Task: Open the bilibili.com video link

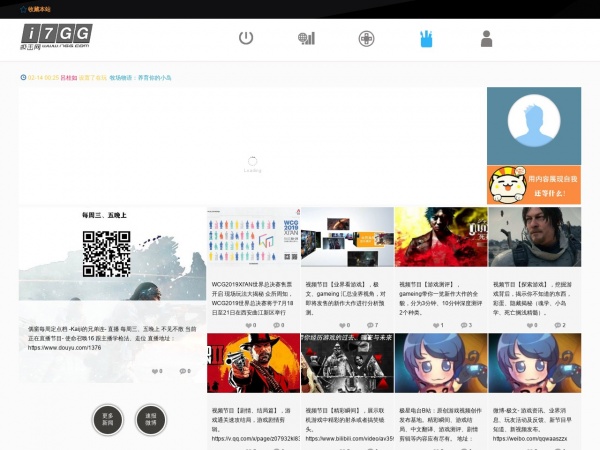Action: [x=349, y=439]
